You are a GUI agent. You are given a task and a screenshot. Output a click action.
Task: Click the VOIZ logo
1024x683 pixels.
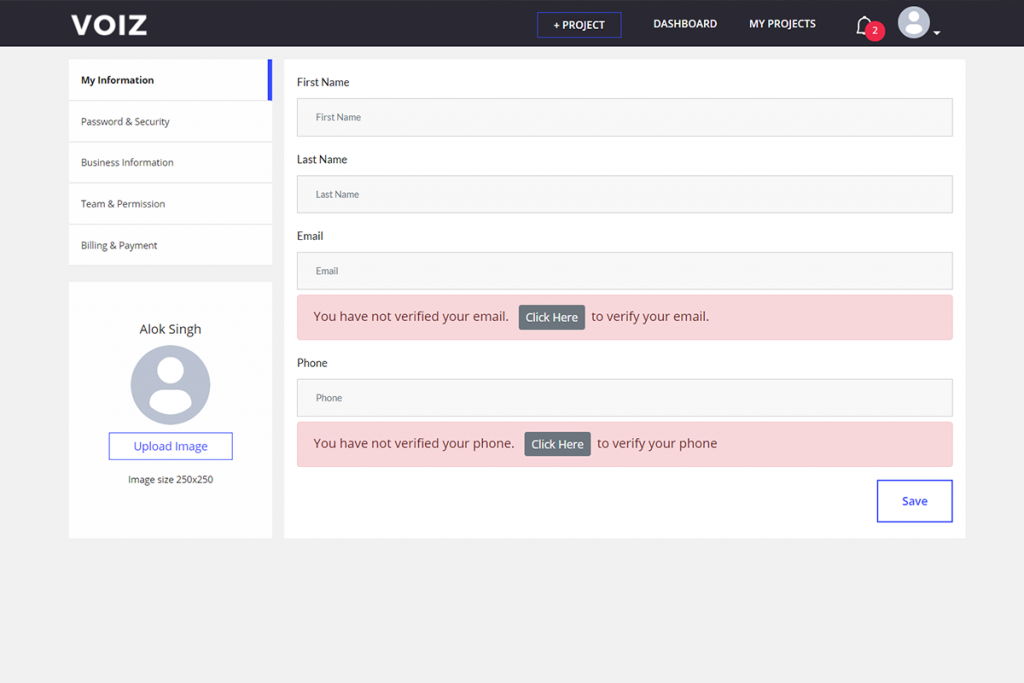pos(109,25)
